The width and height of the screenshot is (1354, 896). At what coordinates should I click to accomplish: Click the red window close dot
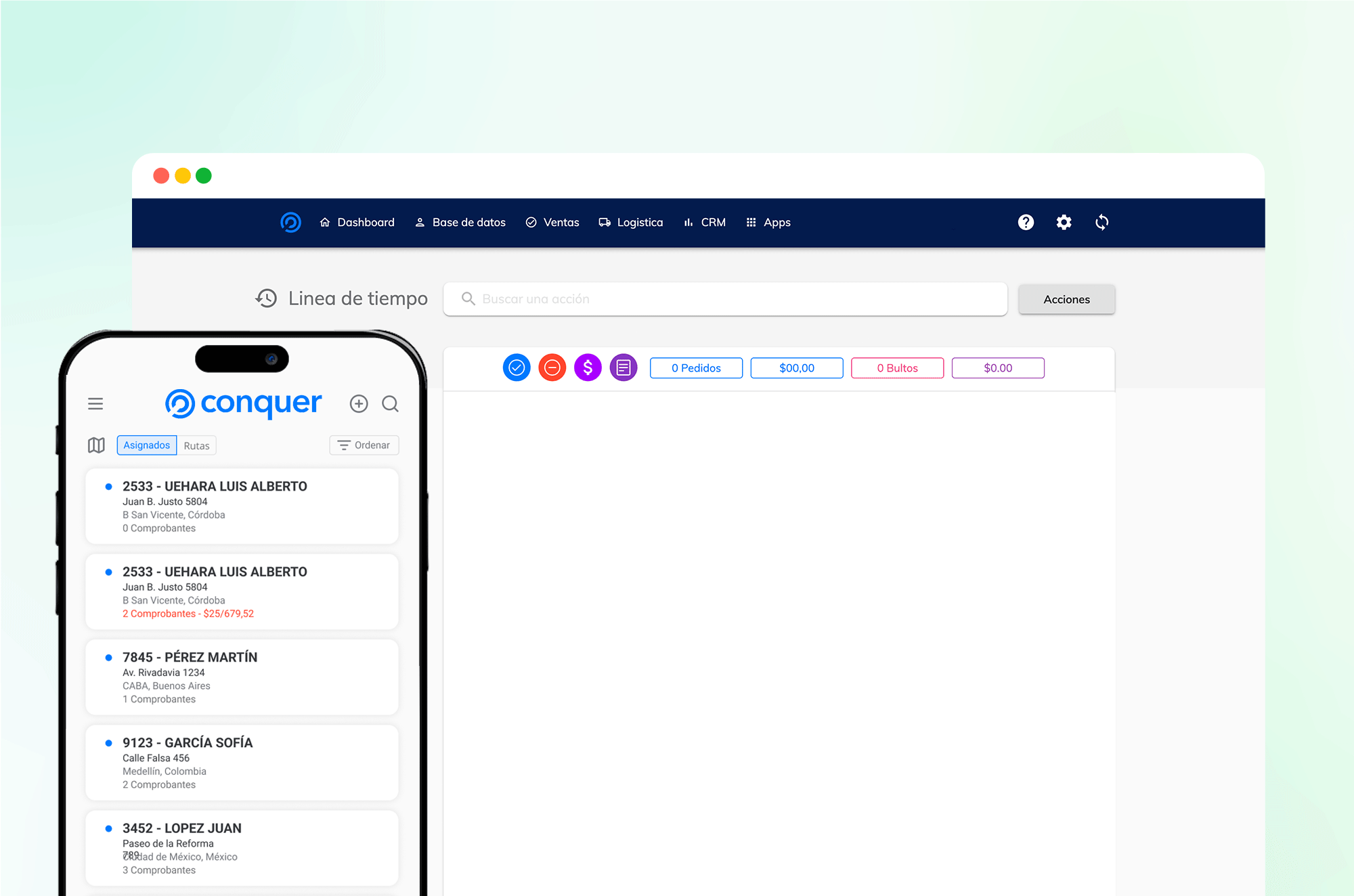pos(161,176)
